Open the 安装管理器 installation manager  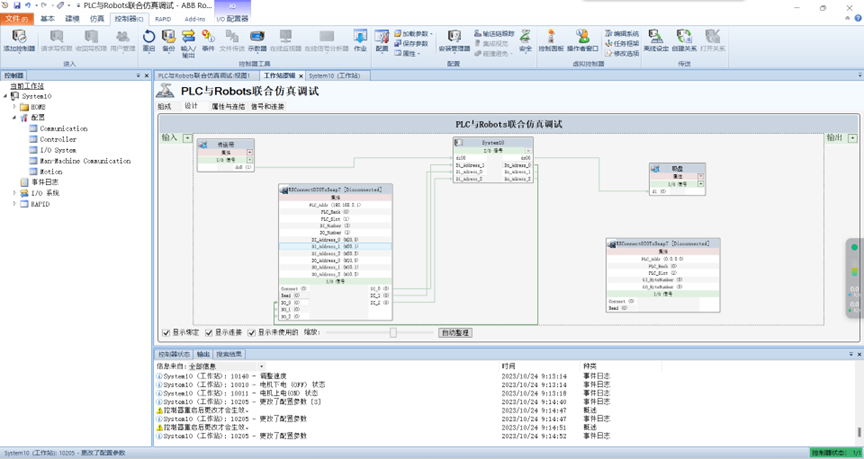454,41
